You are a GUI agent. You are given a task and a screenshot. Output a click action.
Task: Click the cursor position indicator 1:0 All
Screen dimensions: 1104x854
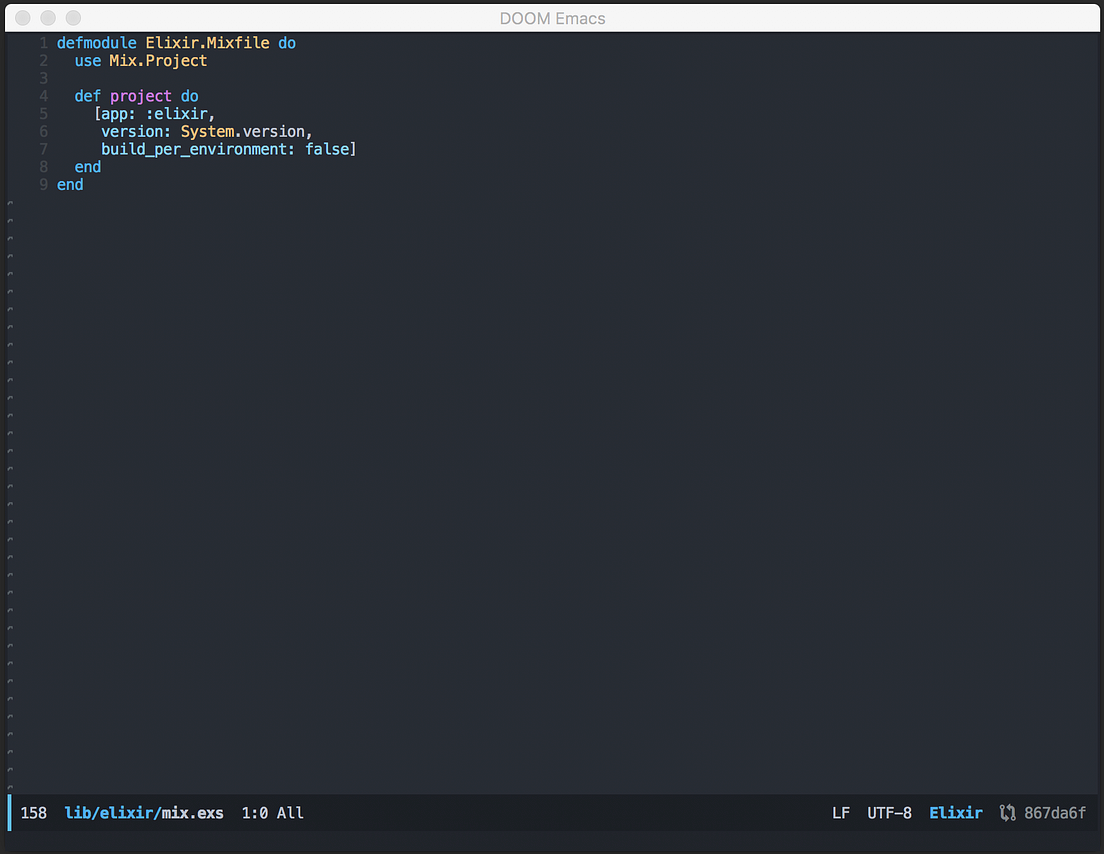pos(271,813)
